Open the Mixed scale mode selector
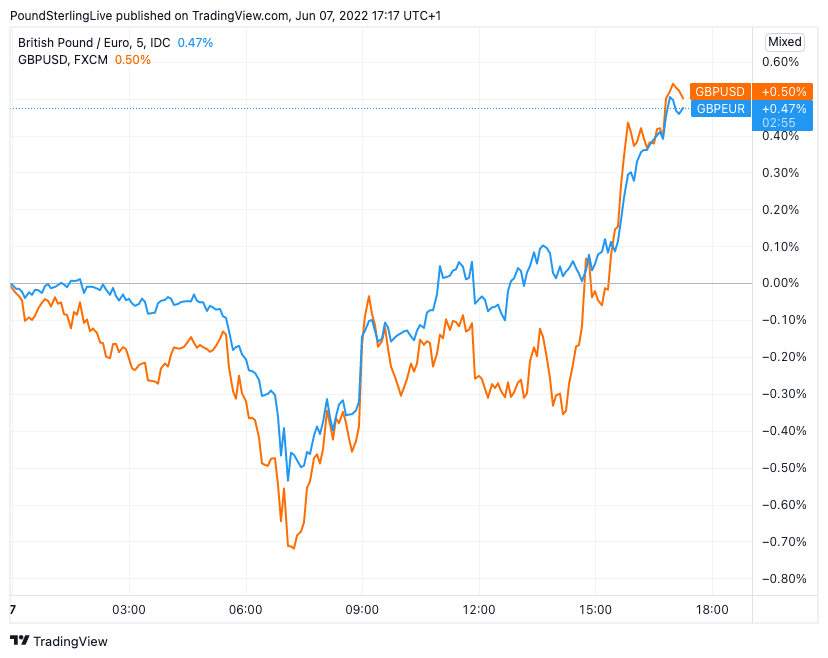The width and height of the screenshot is (828, 658). [784, 42]
